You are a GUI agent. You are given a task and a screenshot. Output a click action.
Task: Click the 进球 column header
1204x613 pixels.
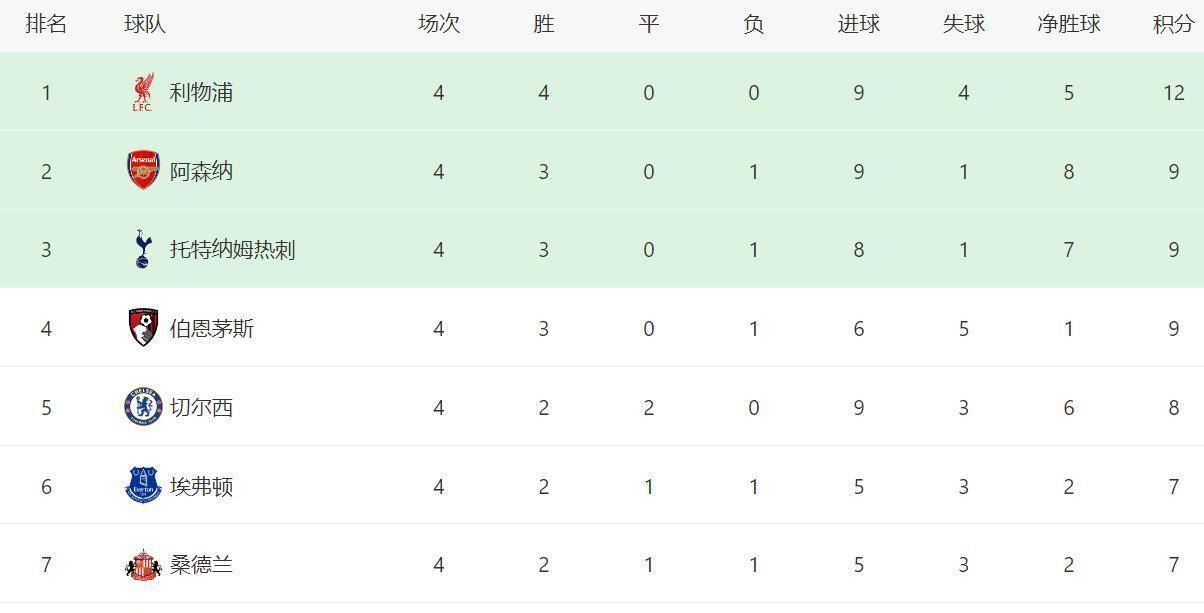point(858,24)
